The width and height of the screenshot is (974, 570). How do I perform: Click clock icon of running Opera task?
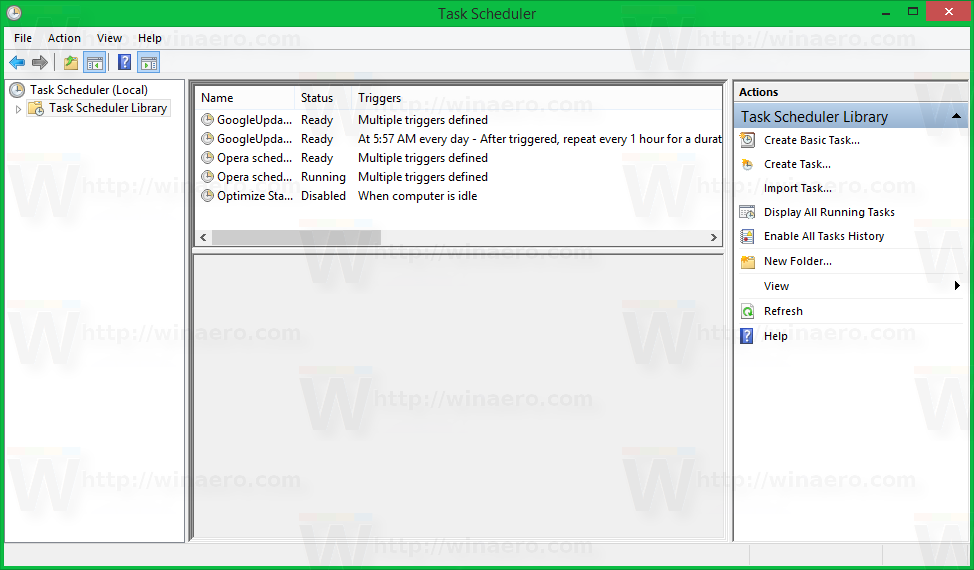[x=207, y=177]
